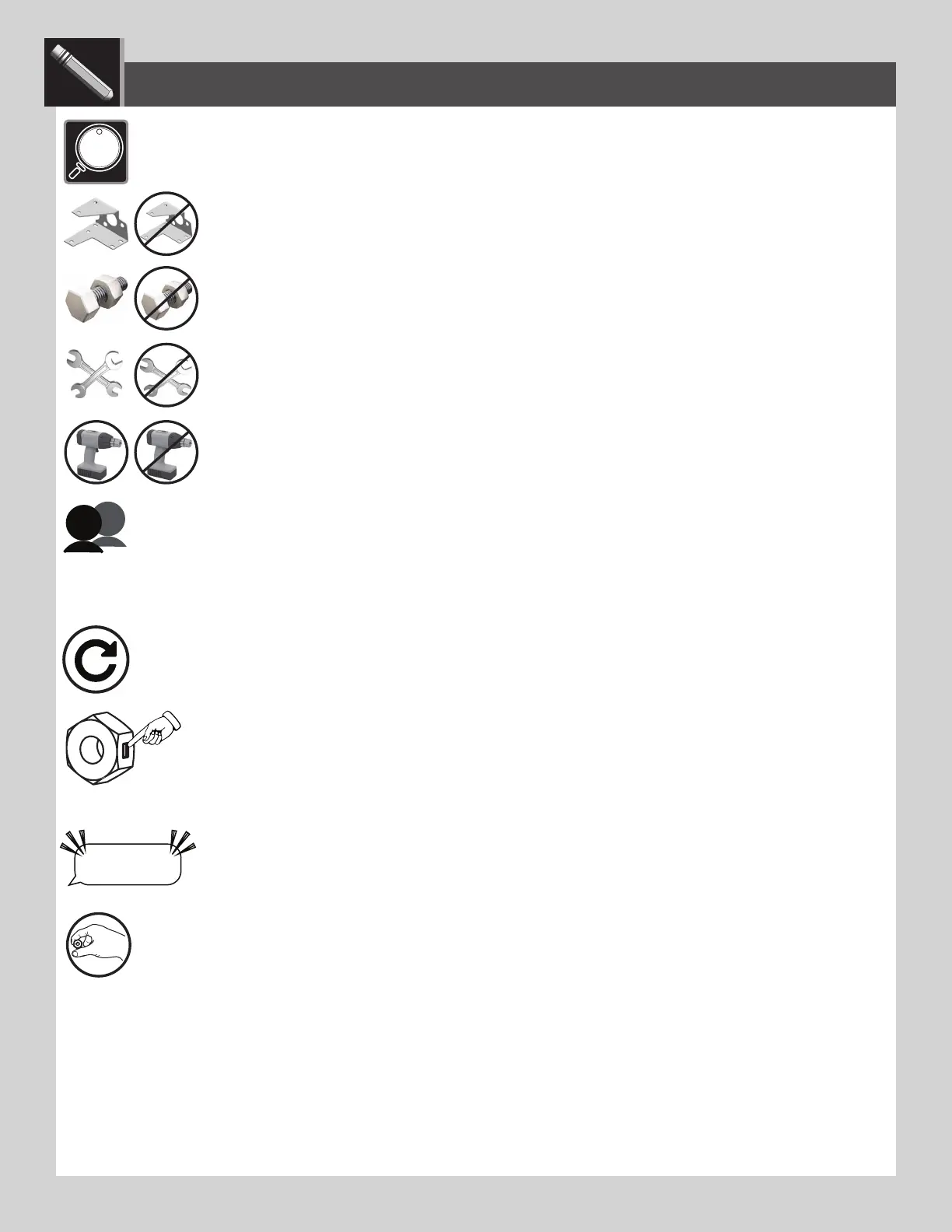952x1232 pixels.
Task: Click the pencil icon in the header
Action: 82,72
